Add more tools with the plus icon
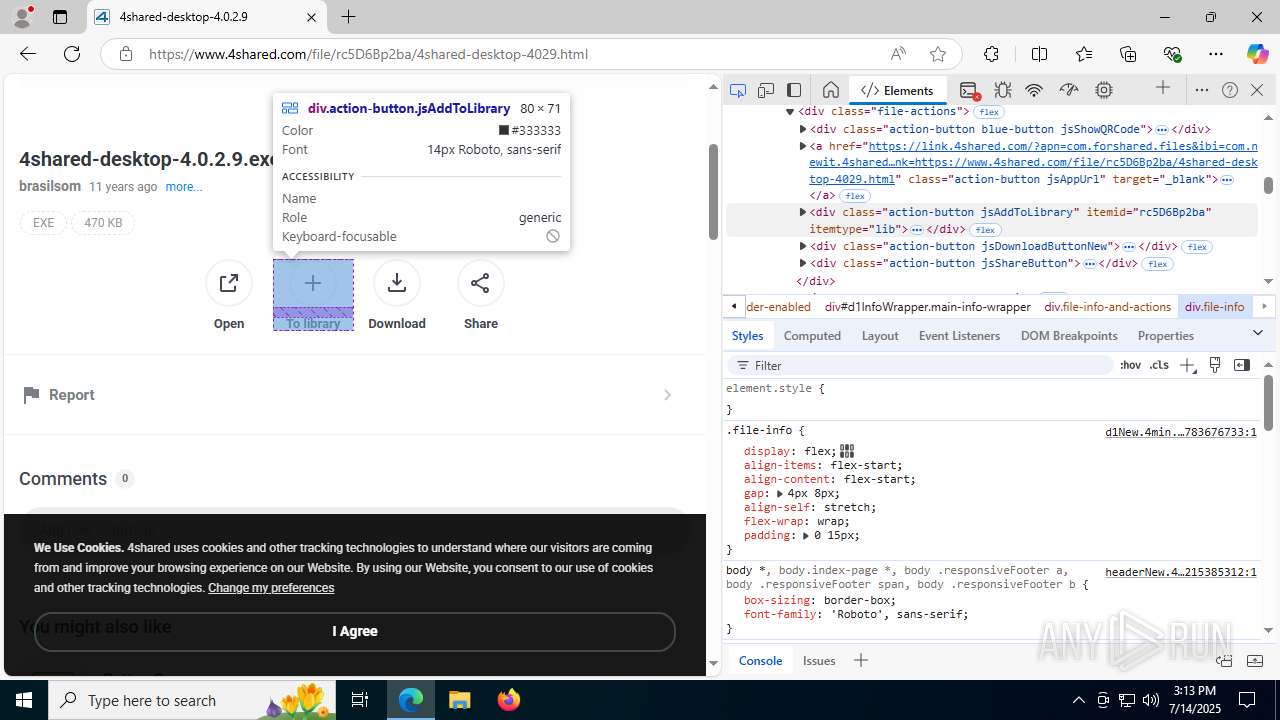1280x720 pixels. [1163, 89]
